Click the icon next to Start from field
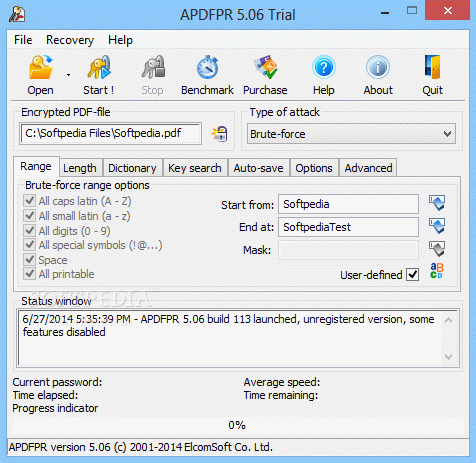This screenshot has width=476, height=463. pos(437,203)
